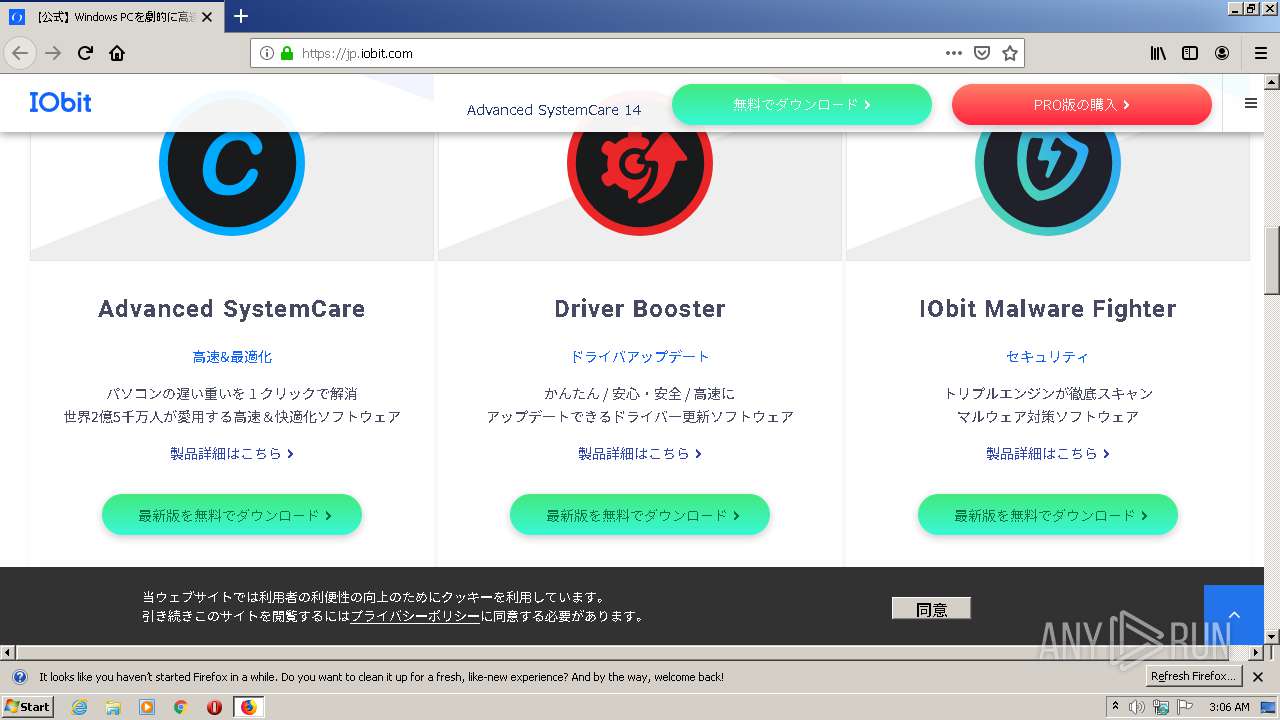Open the media player taskbar icon

pos(147,707)
